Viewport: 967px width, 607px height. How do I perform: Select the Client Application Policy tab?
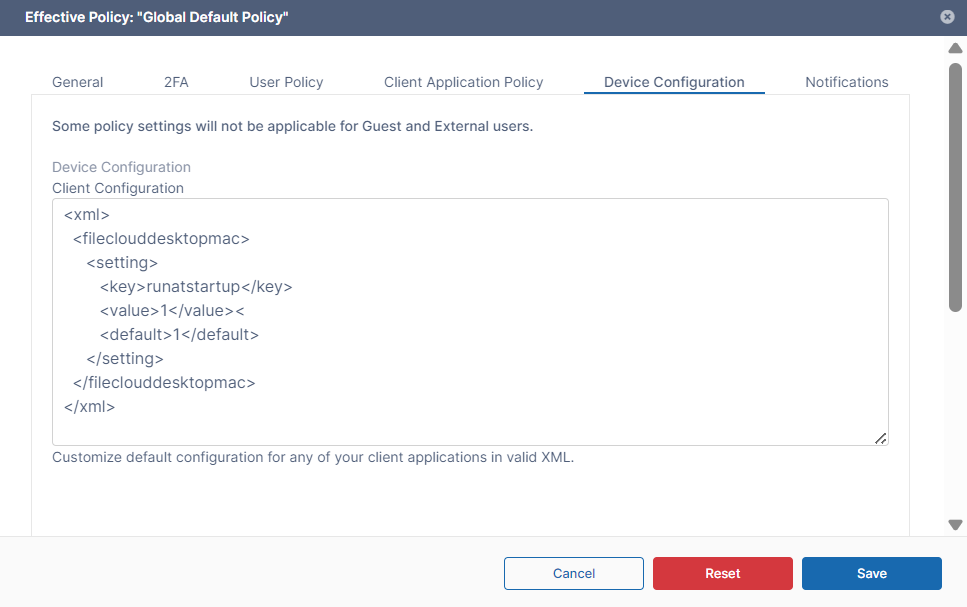[463, 82]
